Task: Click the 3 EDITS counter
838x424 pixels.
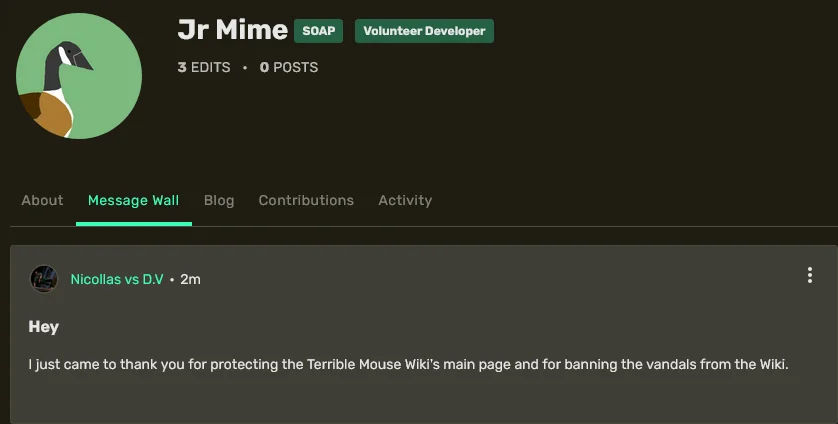Action: coord(204,67)
